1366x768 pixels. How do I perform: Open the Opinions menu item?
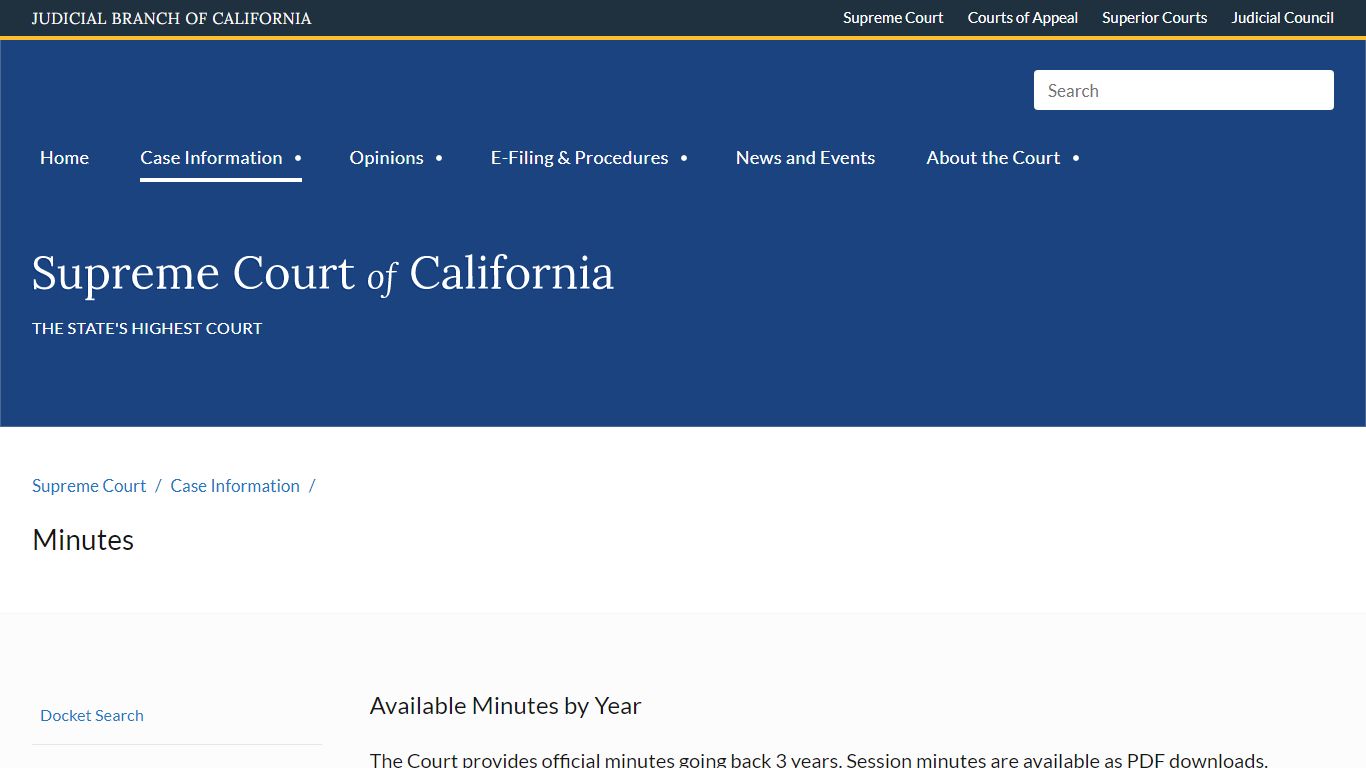(x=386, y=158)
